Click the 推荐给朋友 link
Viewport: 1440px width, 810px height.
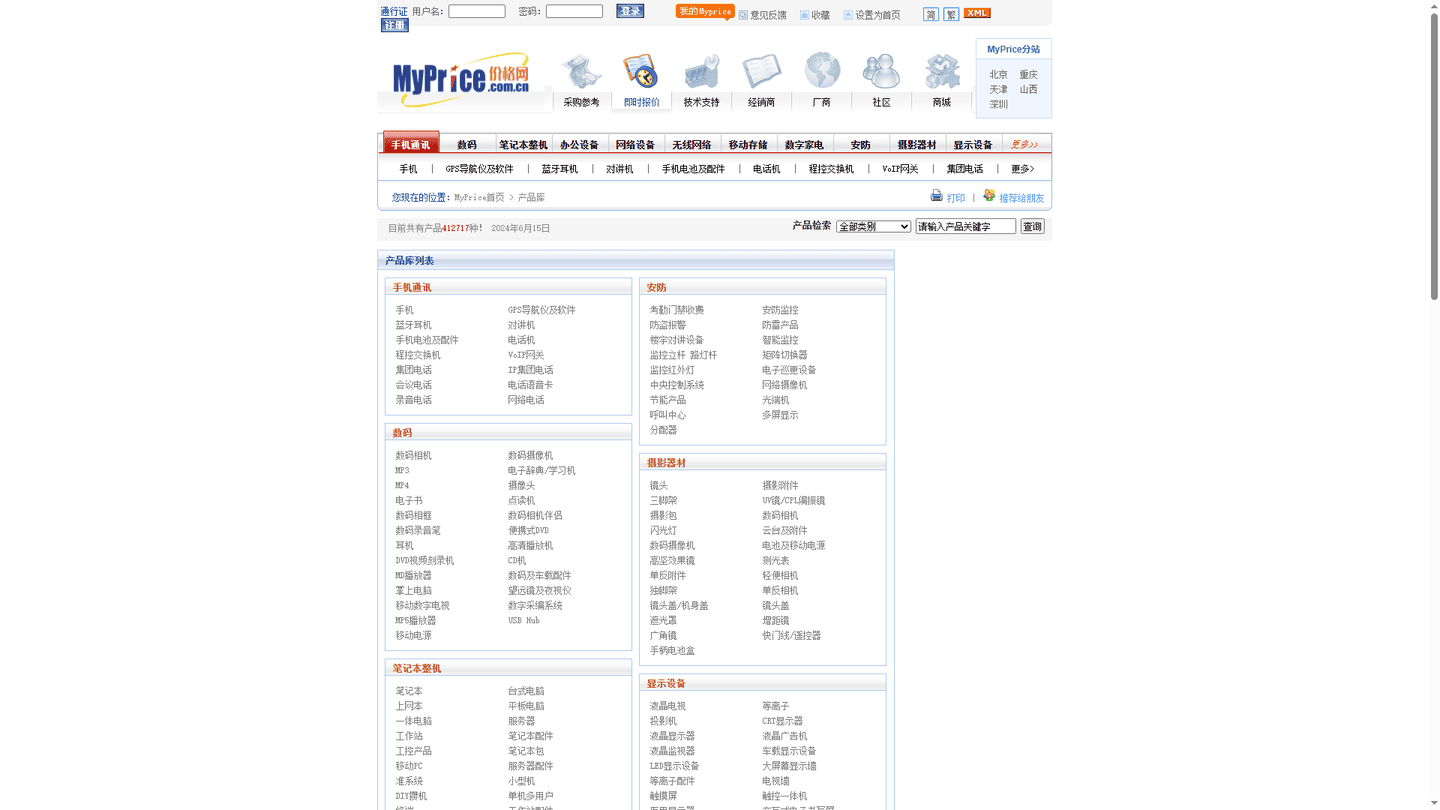point(1021,198)
